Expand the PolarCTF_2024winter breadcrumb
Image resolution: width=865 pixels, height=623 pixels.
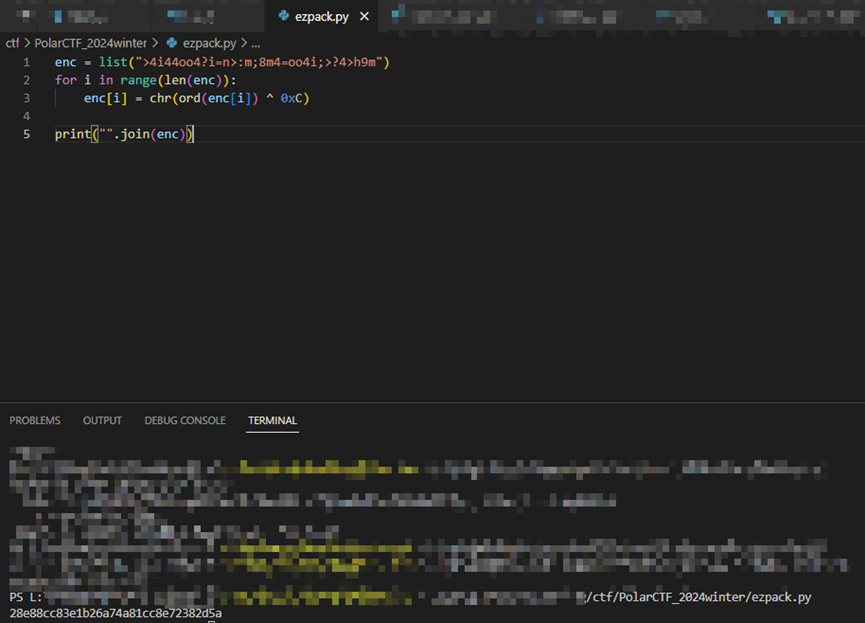click(x=90, y=44)
